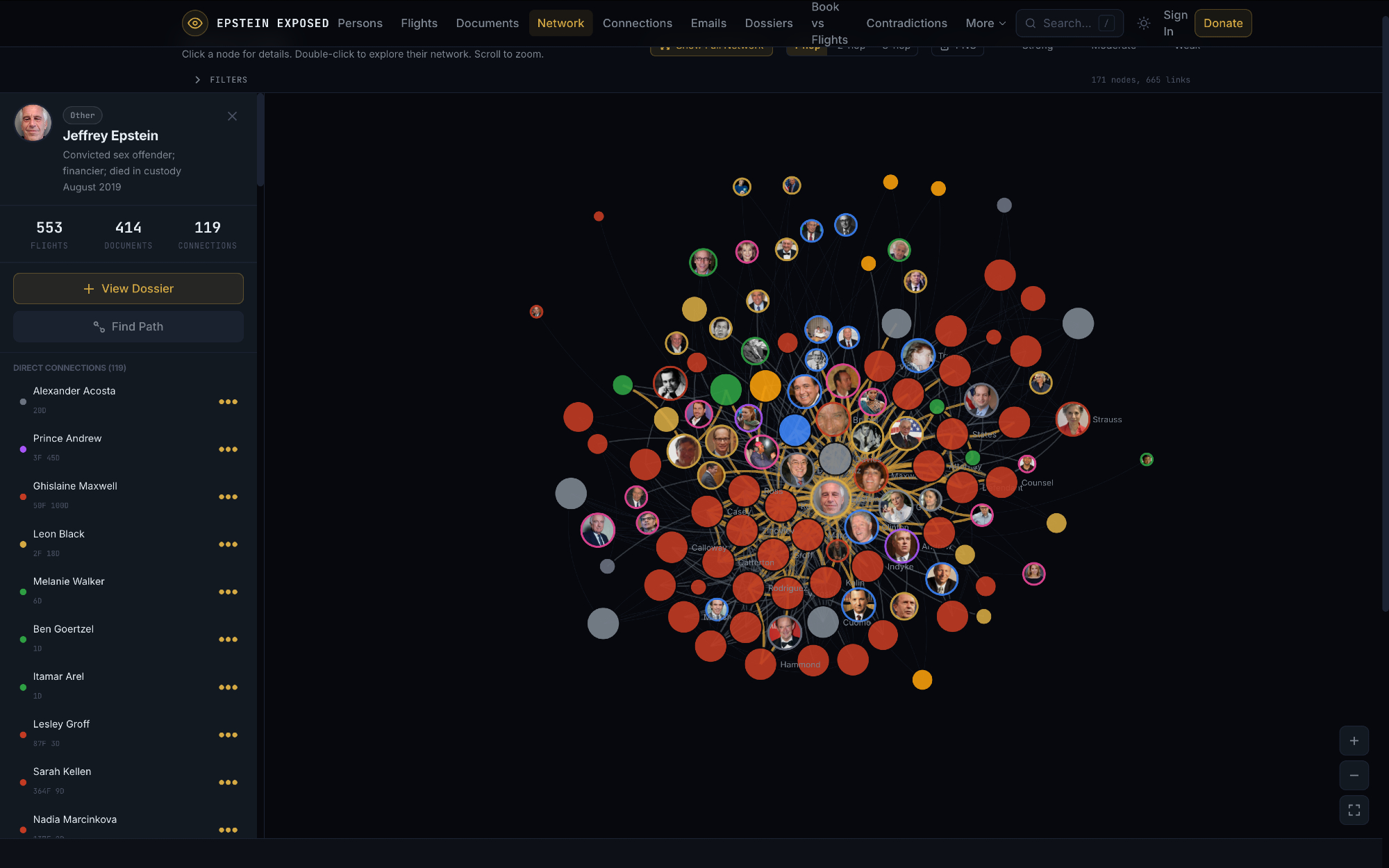The width and height of the screenshot is (1389, 868).
Task: Open the Flights navigation tab
Action: point(419,23)
